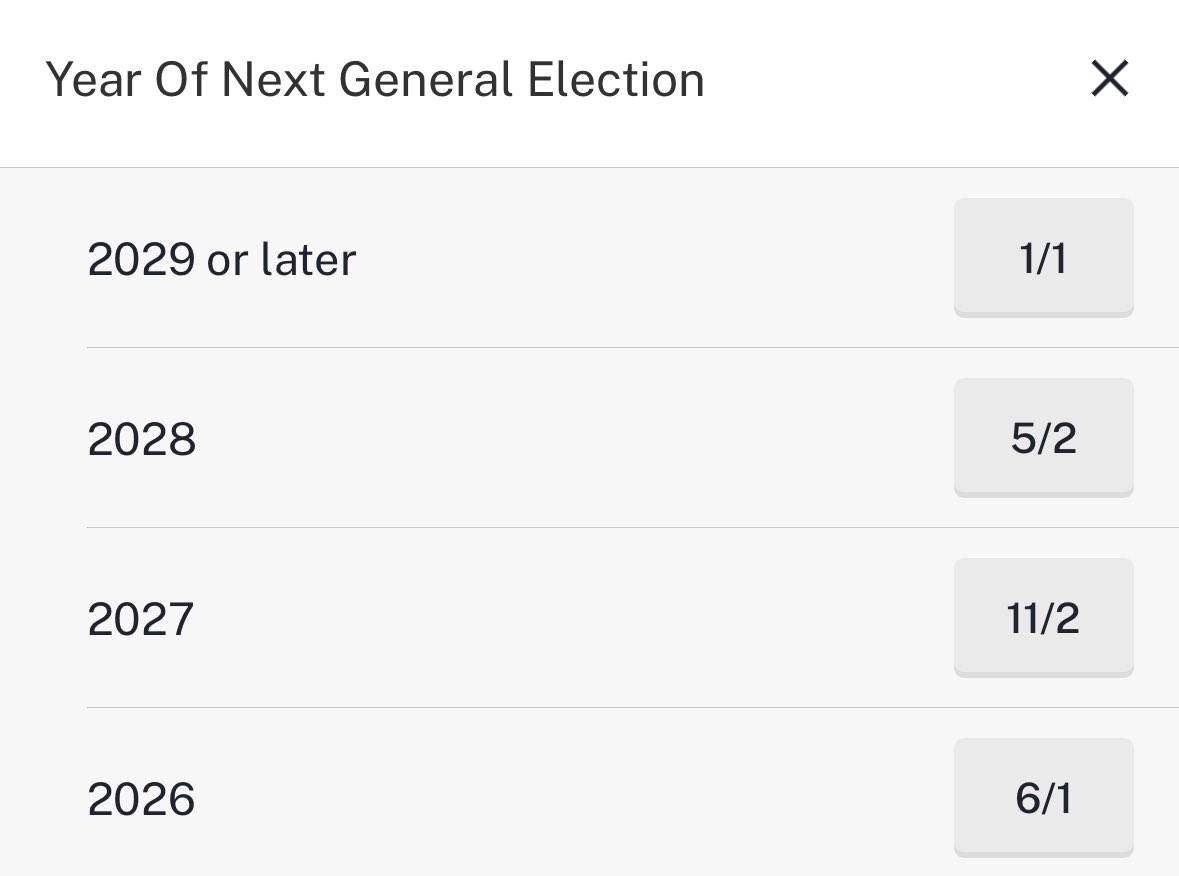Pick the 5/2 odds button for 2028
The width and height of the screenshot is (1179, 876).
point(1044,438)
